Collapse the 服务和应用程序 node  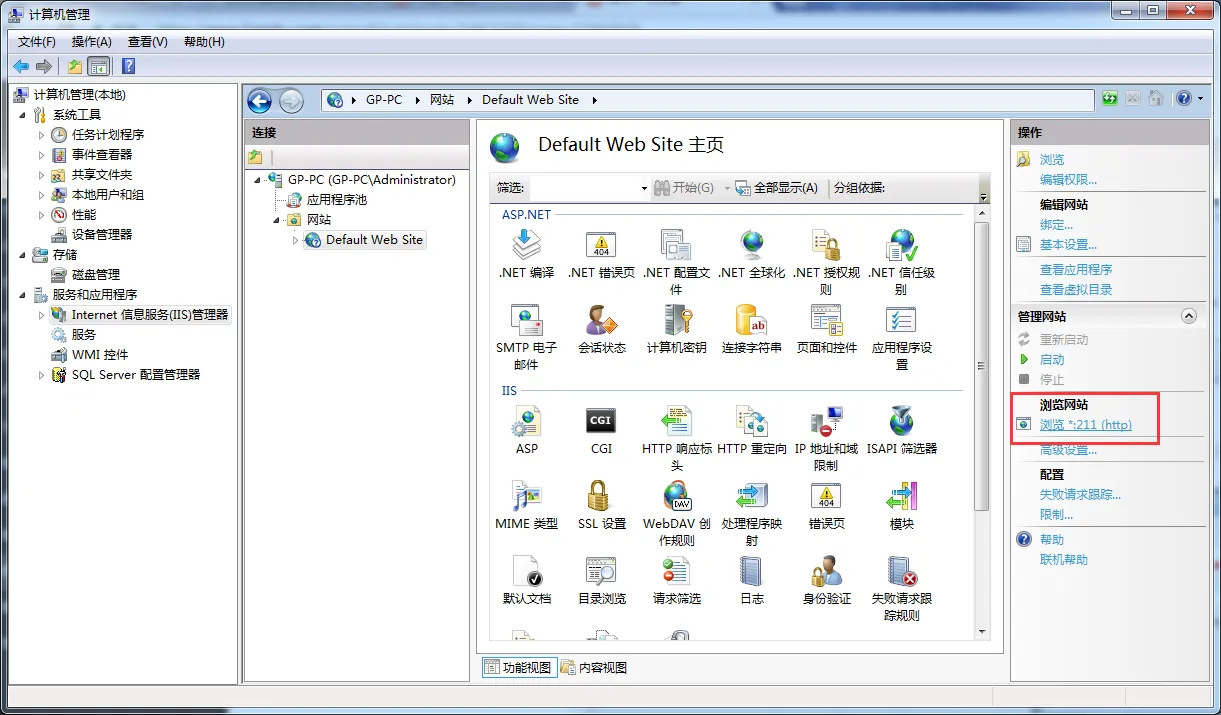tap(24, 295)
